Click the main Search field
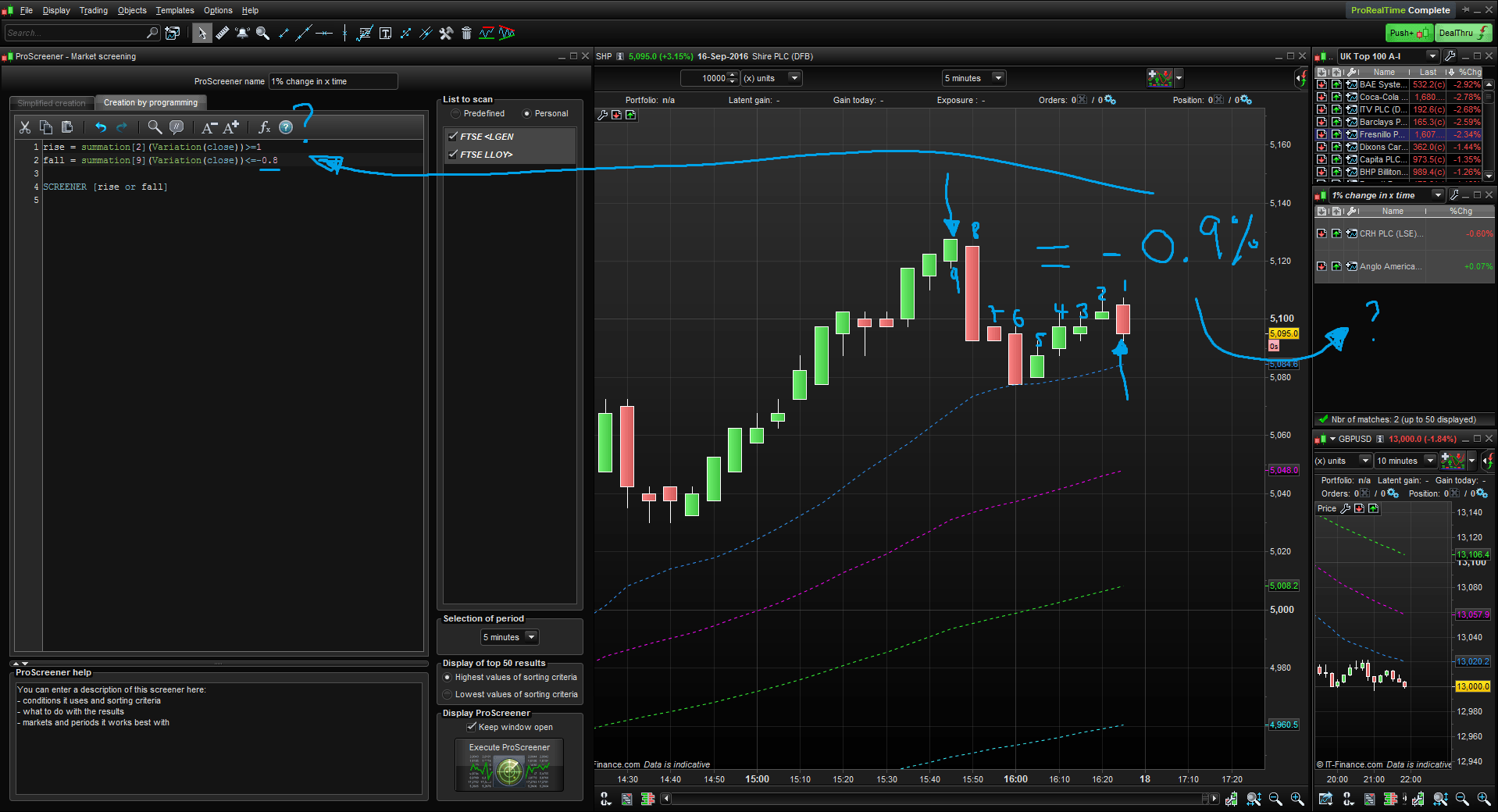 pos(82,33)
